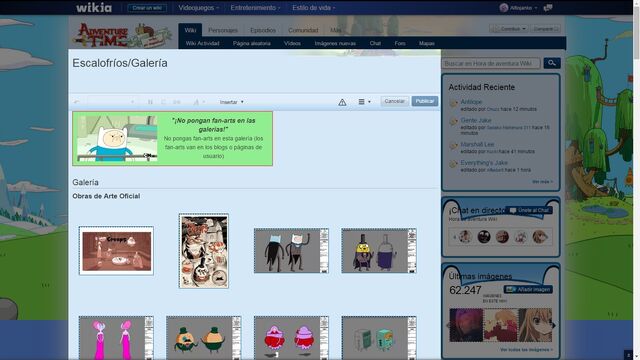Select the Wiki tab

[190, 30]
